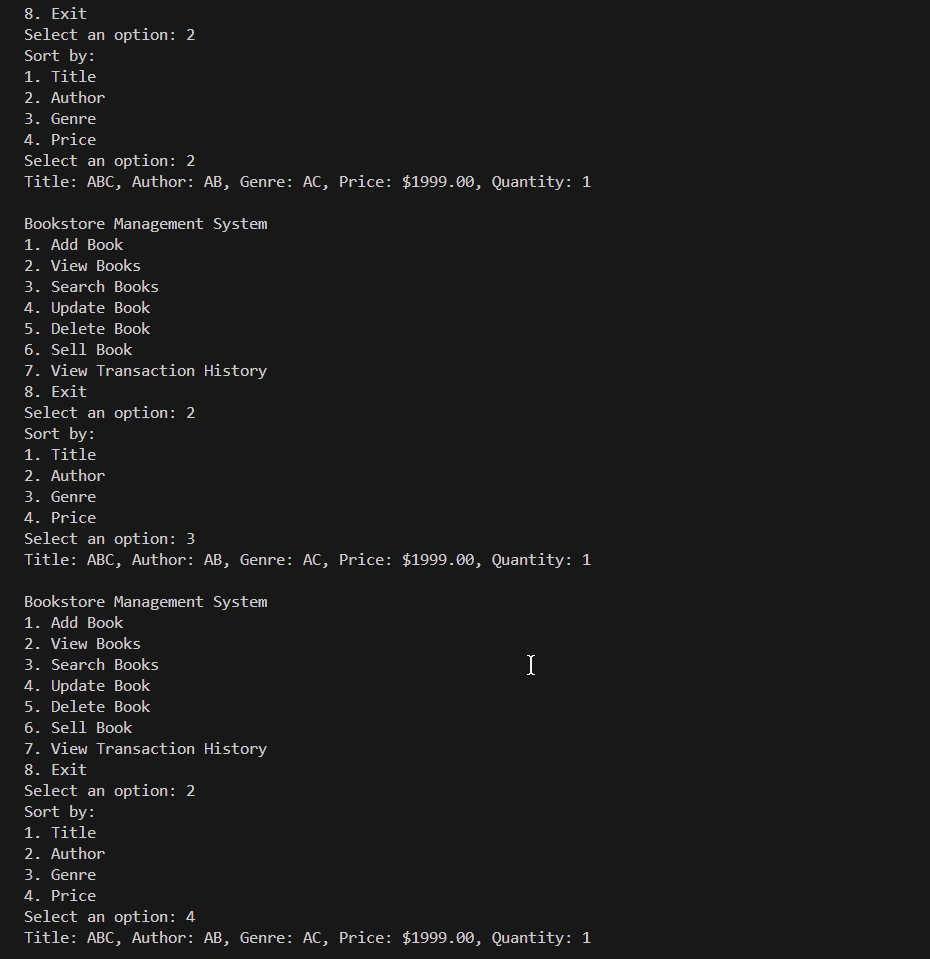Viewport: 930px width, 959px height.
Task: Click '1. Title' in the topmost sort list
Action: tap(60, 77)
